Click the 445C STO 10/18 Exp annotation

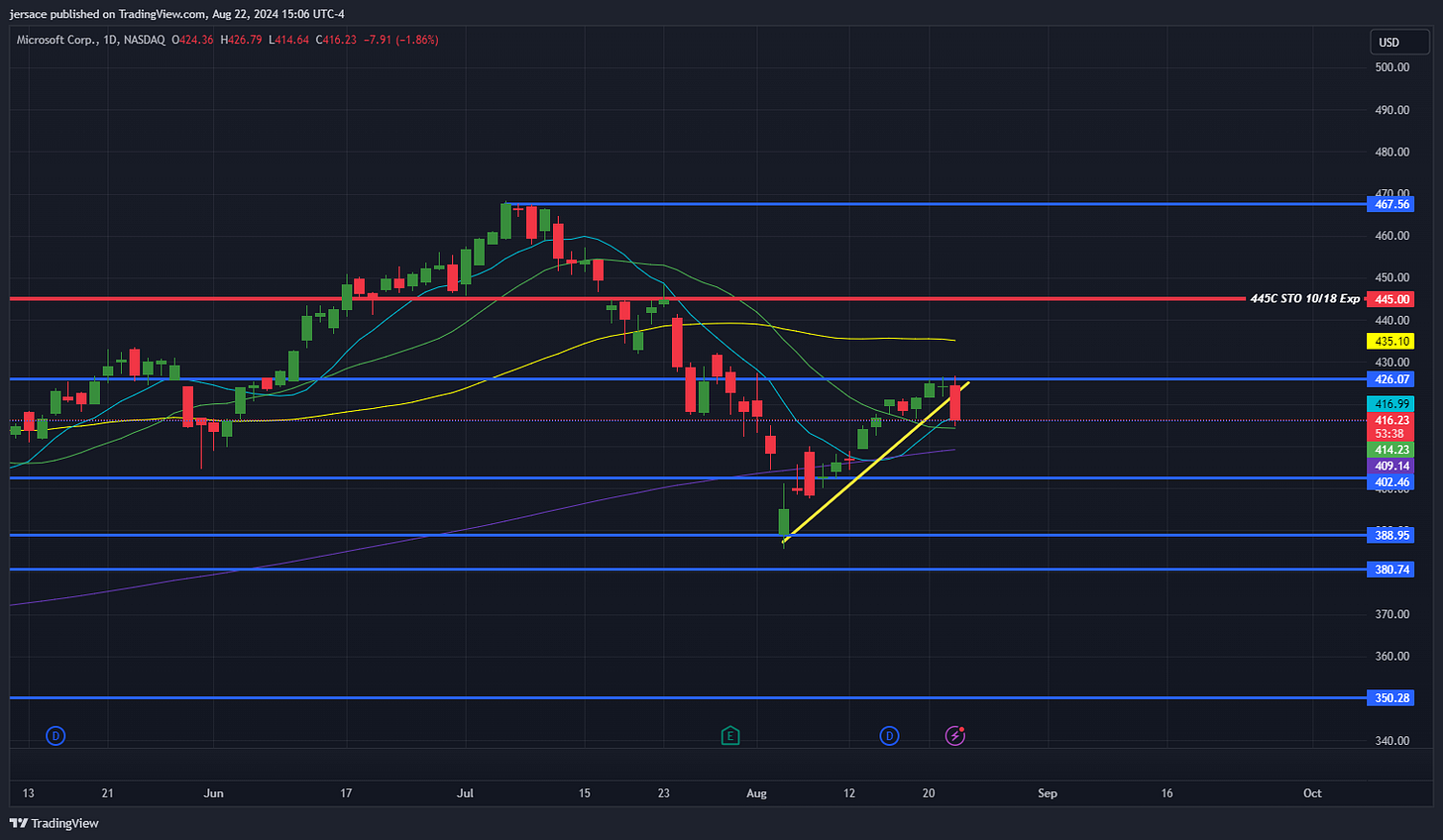(x=1304, y=298)
